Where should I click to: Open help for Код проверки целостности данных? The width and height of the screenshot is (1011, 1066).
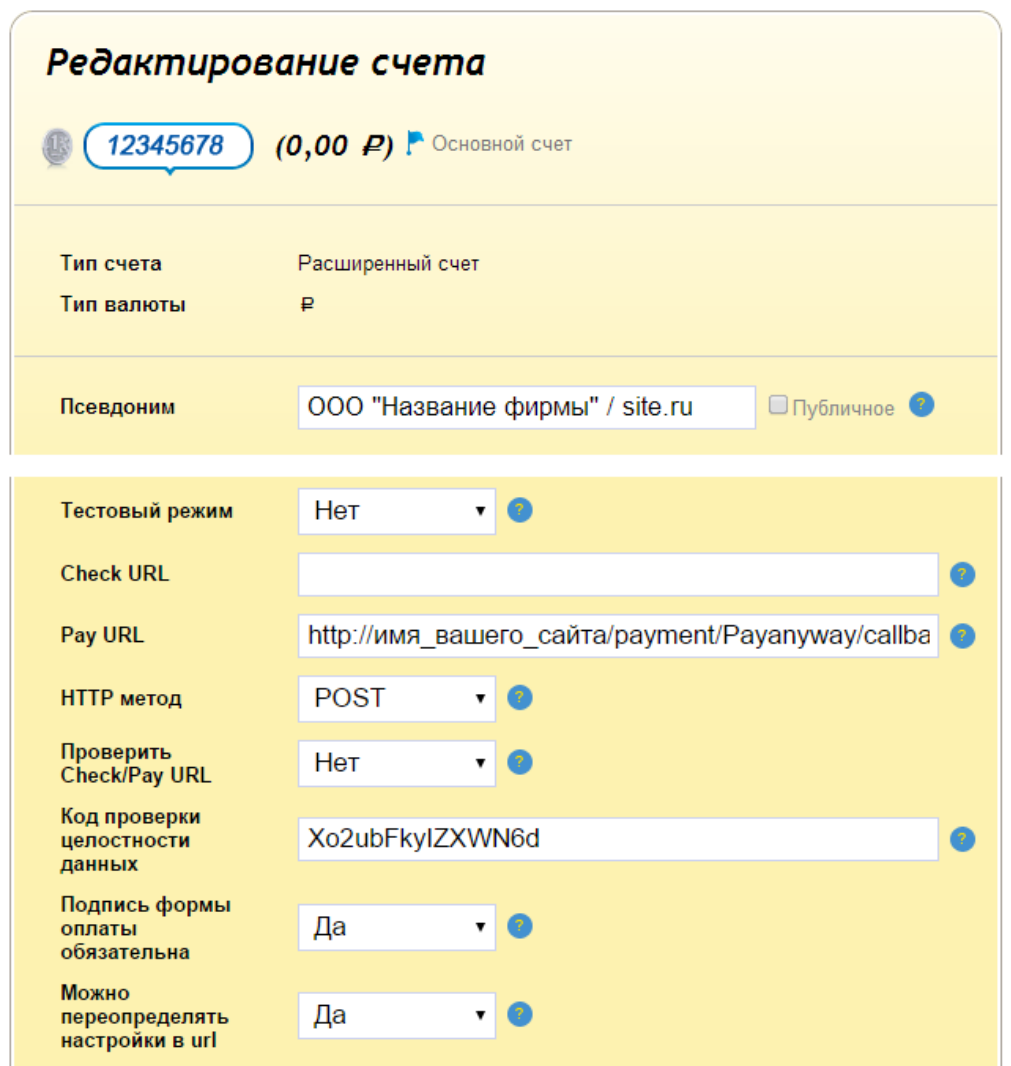[961, 839]
